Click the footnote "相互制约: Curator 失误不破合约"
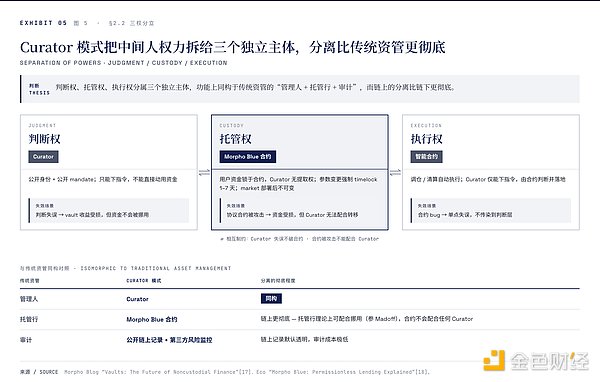This screenshot has height=382, width=600. pos(300,239)
